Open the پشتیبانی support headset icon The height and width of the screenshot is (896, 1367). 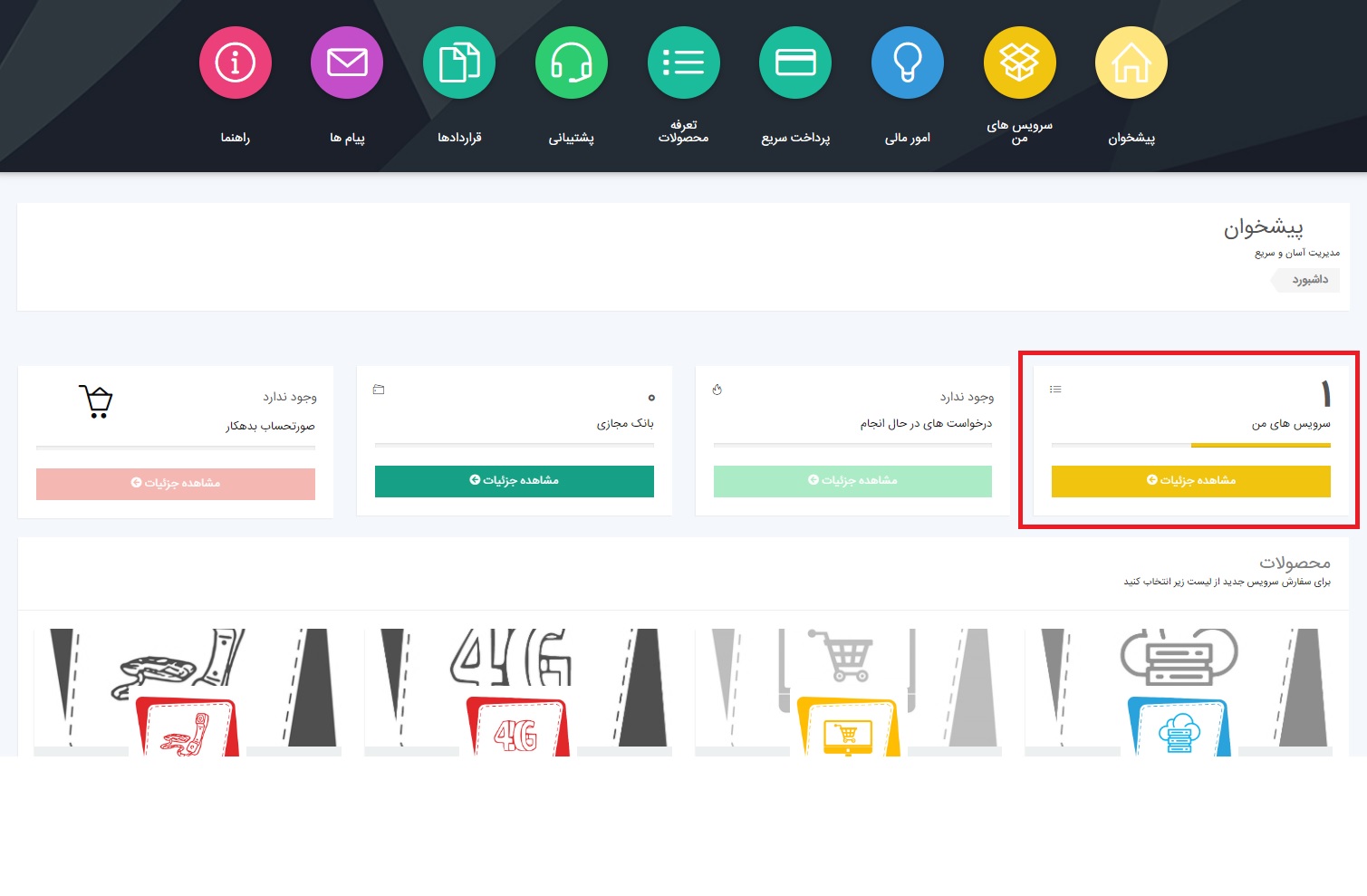pos(571,62)
